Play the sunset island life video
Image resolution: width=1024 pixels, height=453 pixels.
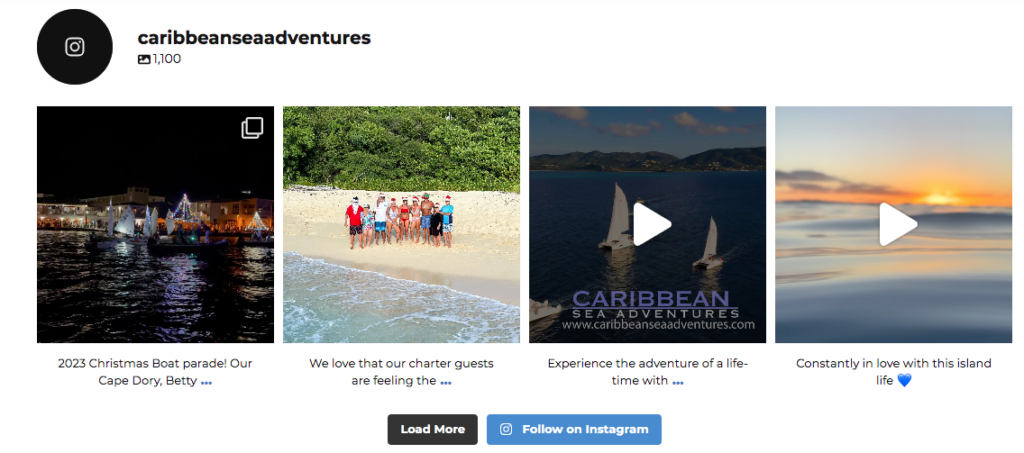pyautogui.click(x=898, y=224)
